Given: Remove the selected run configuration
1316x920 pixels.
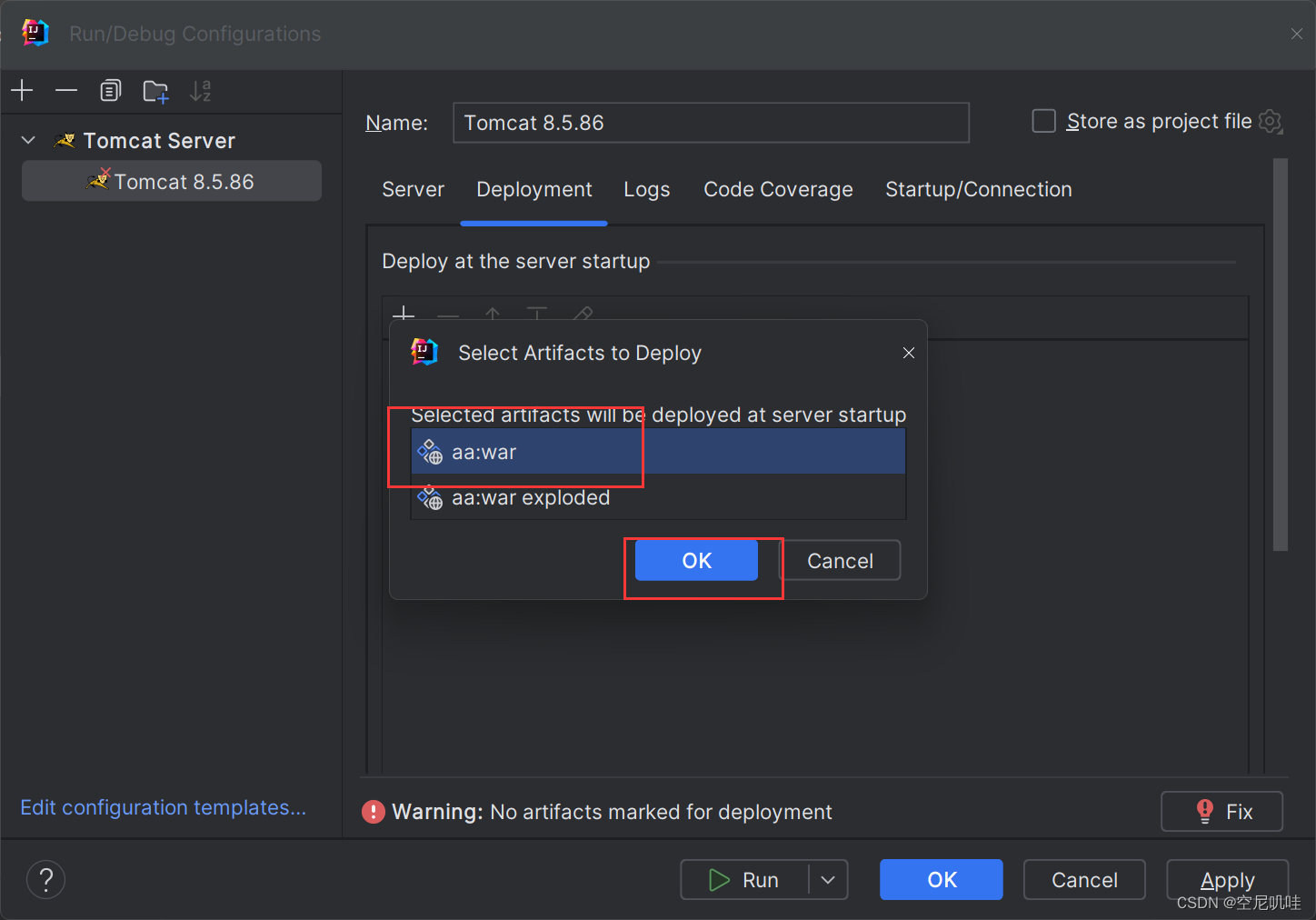Looking at the screenshot, I should click(x=65, y=90).
